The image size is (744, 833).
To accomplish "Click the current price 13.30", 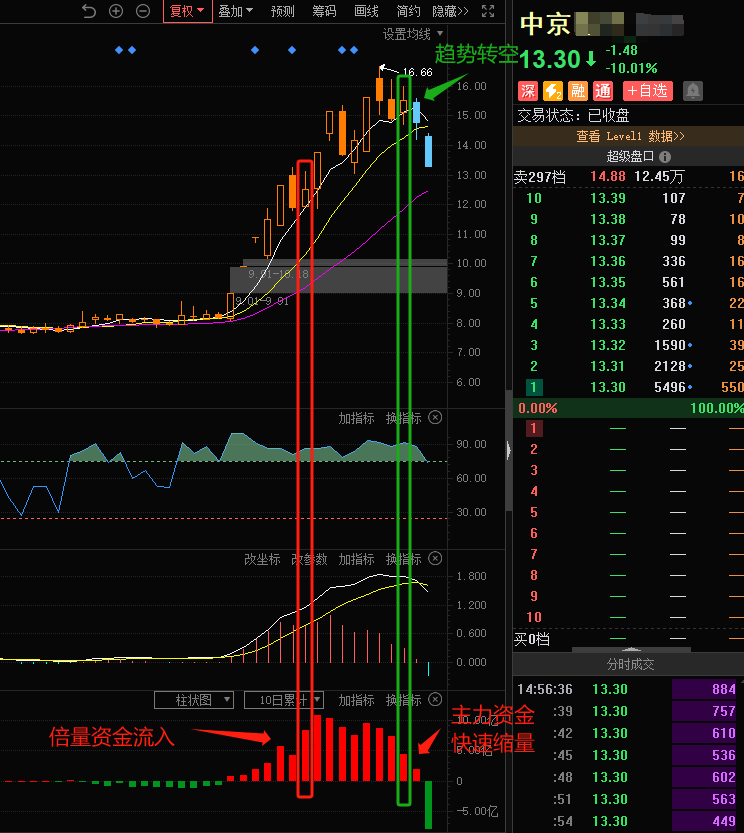I will (549, 59).
